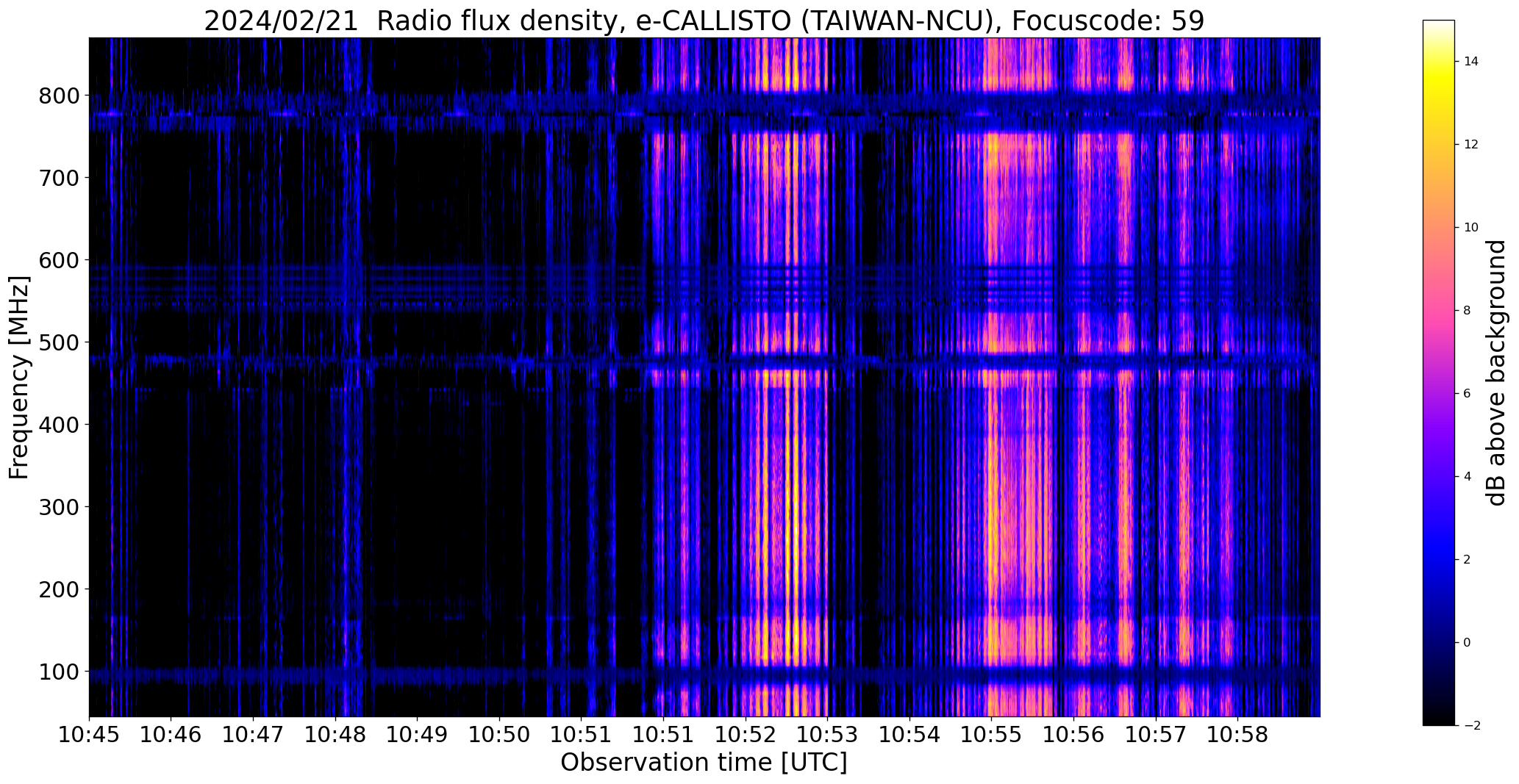Click the colorbar tick label −2
Image resolution: width=1519 pixels, height=784 pixels.
pos(1472,726)
